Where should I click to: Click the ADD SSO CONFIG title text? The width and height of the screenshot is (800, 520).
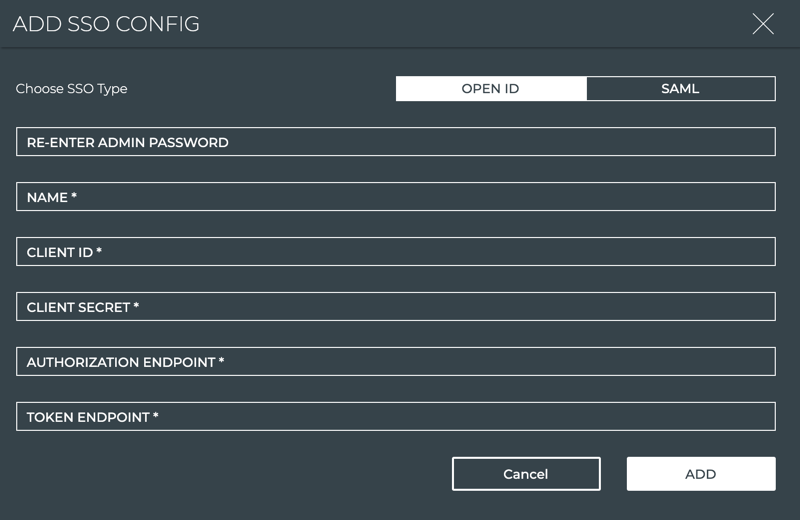[106, 24]
